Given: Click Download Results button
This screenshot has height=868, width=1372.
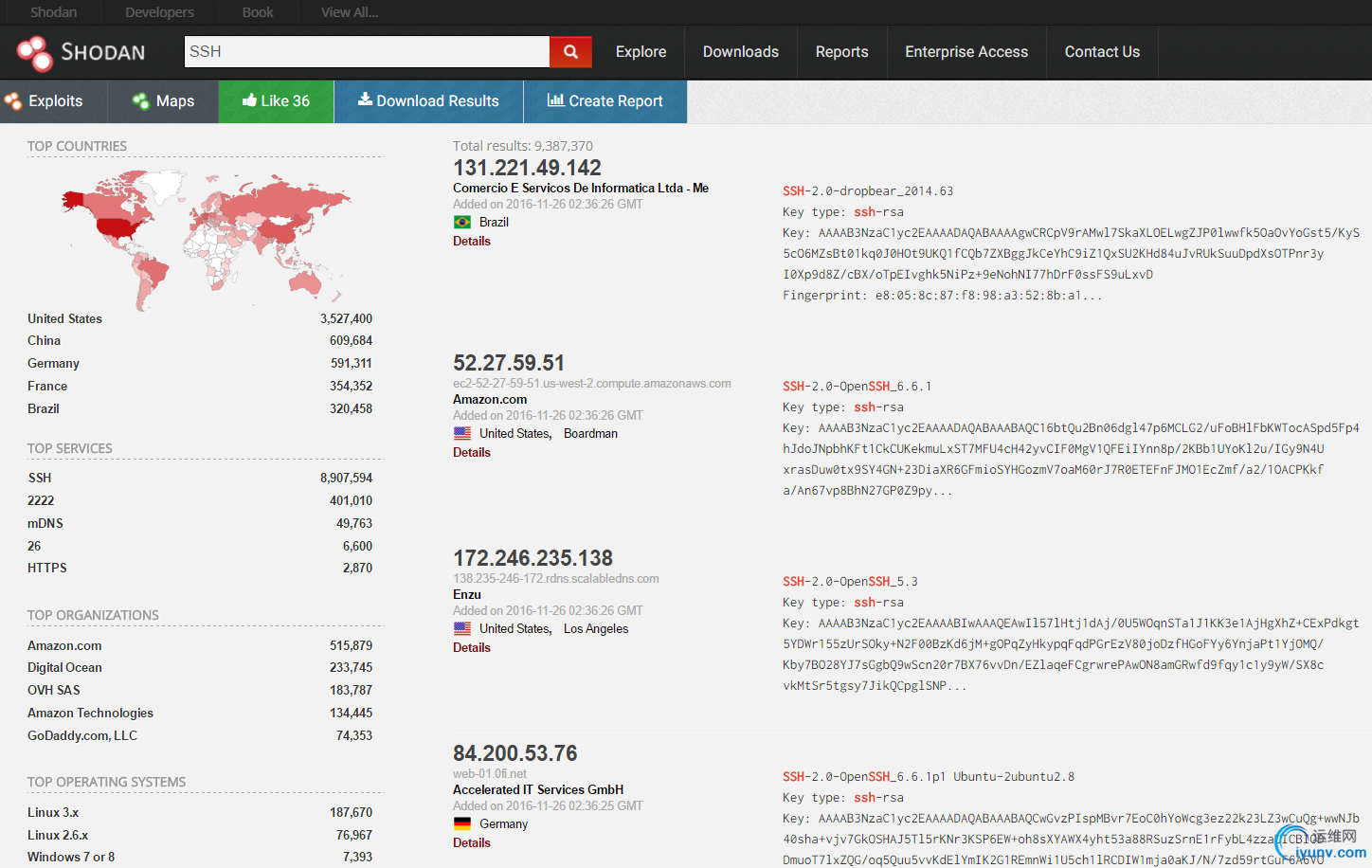Looking at the screenshot, I should [x=428, y=101].
